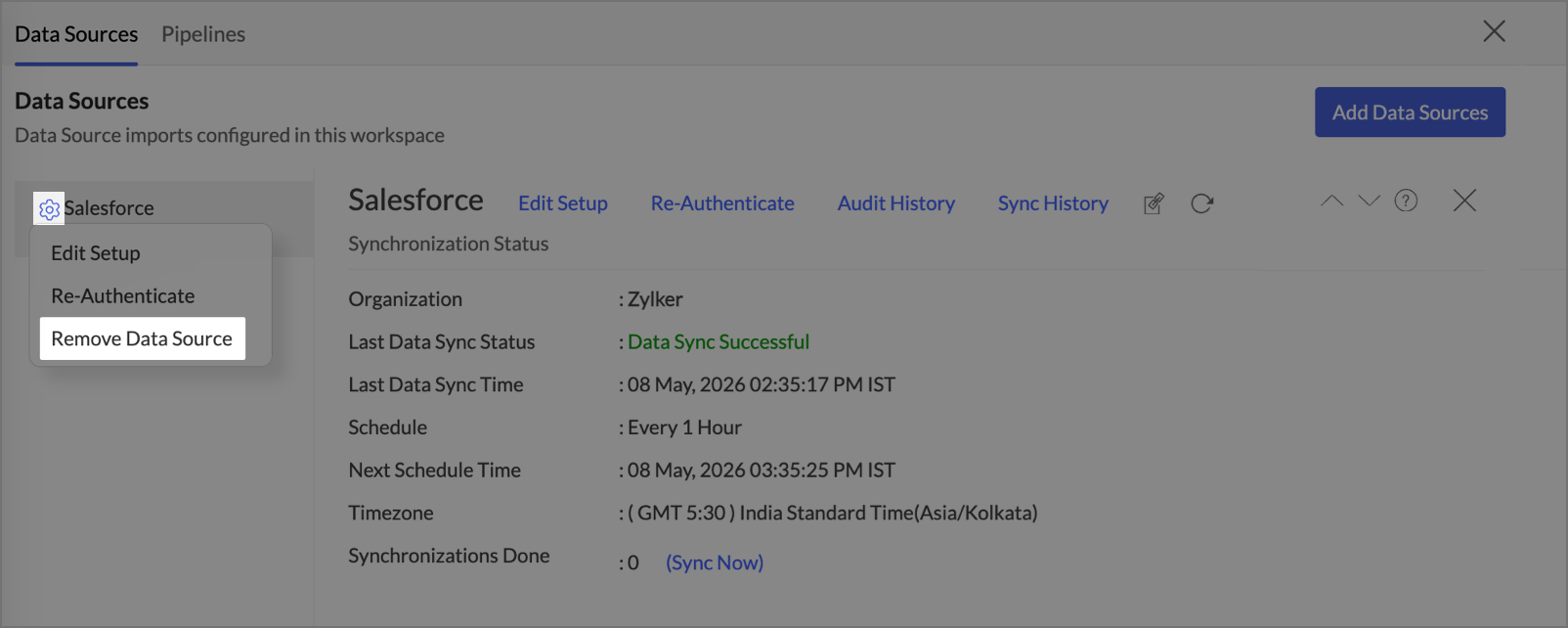Choose Re-Authenticate from the gear menu
1568x628 pixels.
coord(123,295)
